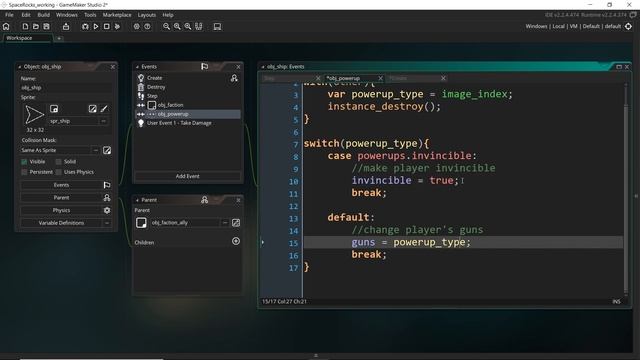Click the Events button in object panel
The height and width of the screenshot is (360, 640).
(x=61, y=185)
